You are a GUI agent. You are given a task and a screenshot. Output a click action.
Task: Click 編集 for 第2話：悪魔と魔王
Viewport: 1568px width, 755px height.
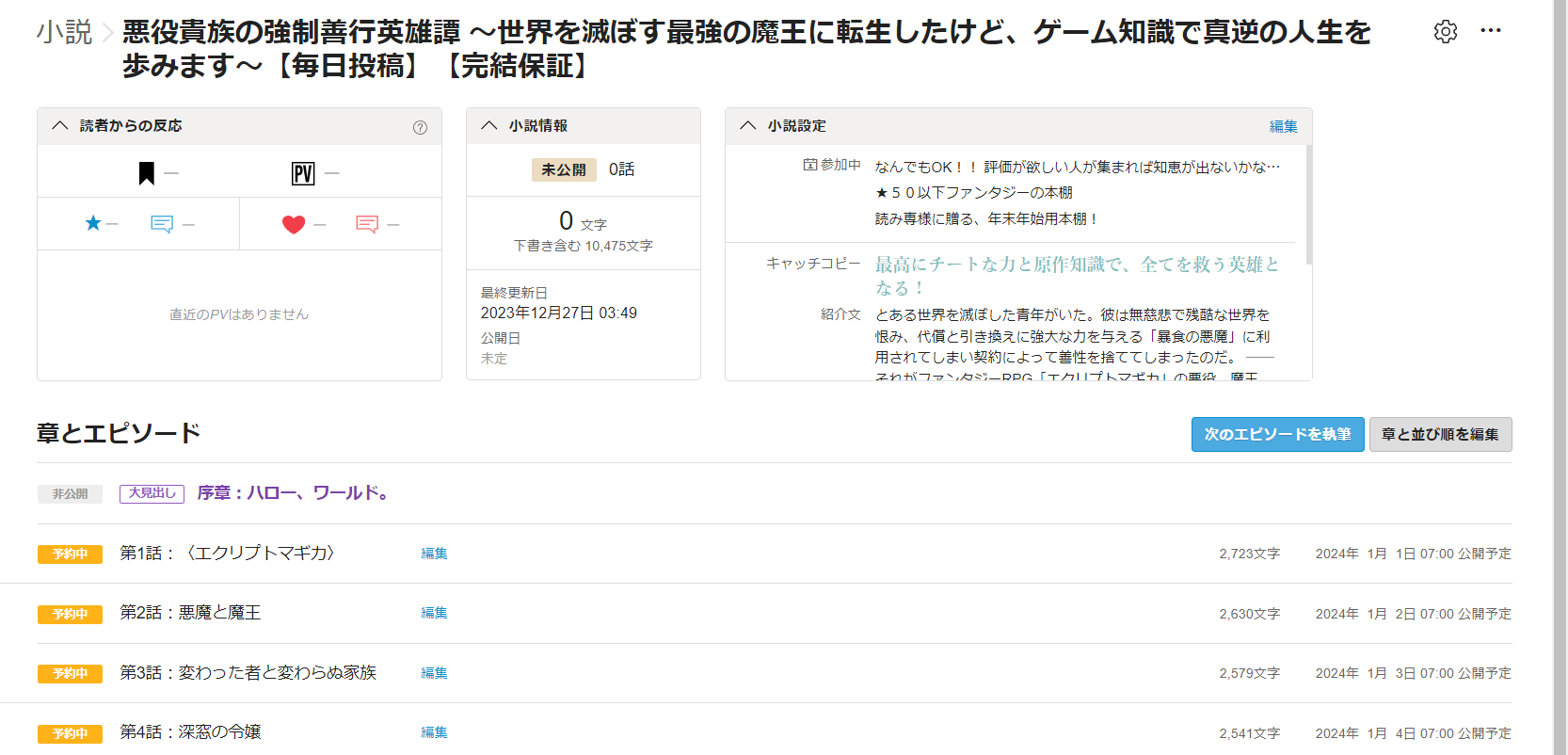(x=434, y=613)
